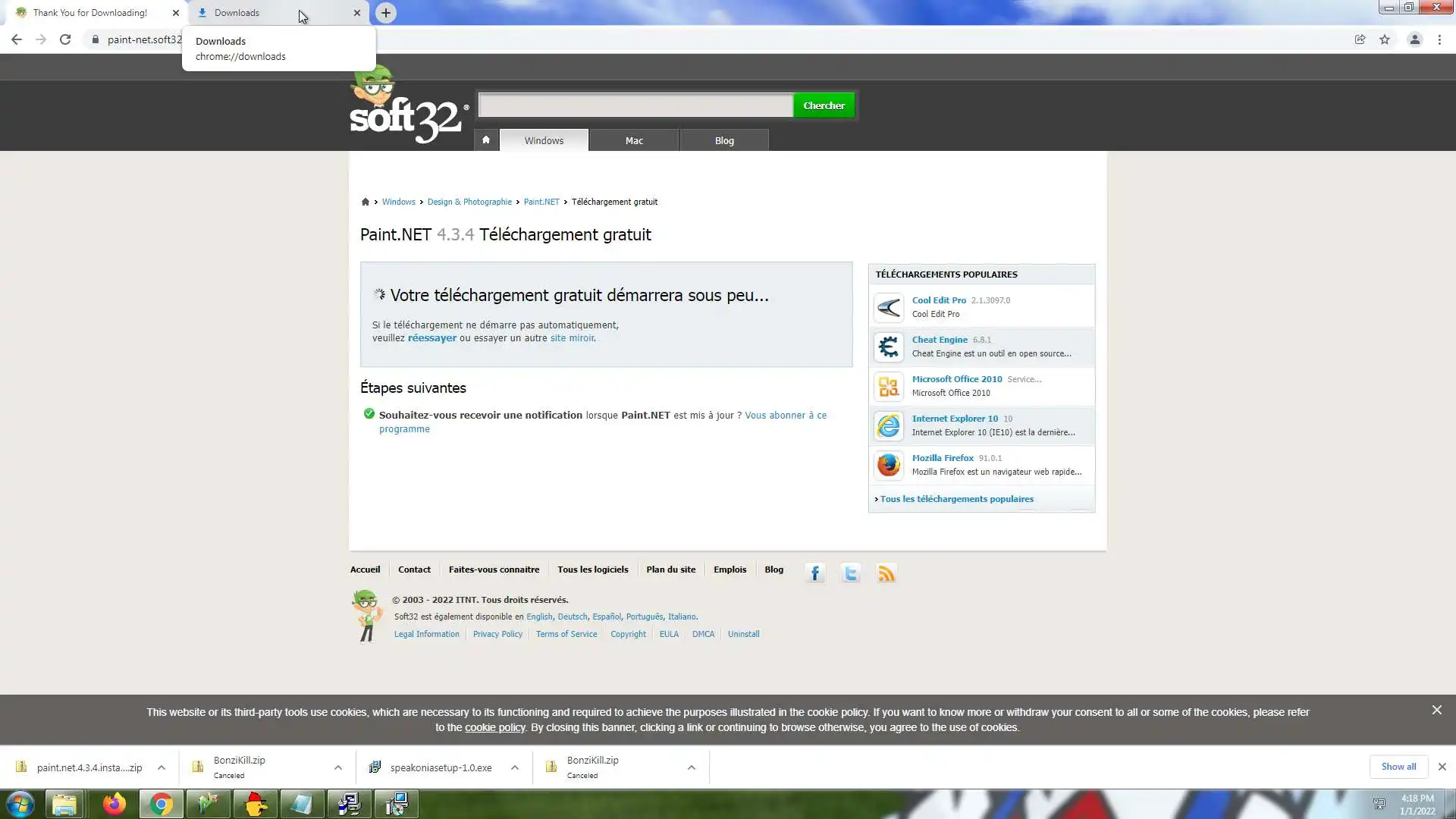Image resolution: width=1456 pixels, height=819 pixels.
Task: Reload the page
Action: click(65, 39)
